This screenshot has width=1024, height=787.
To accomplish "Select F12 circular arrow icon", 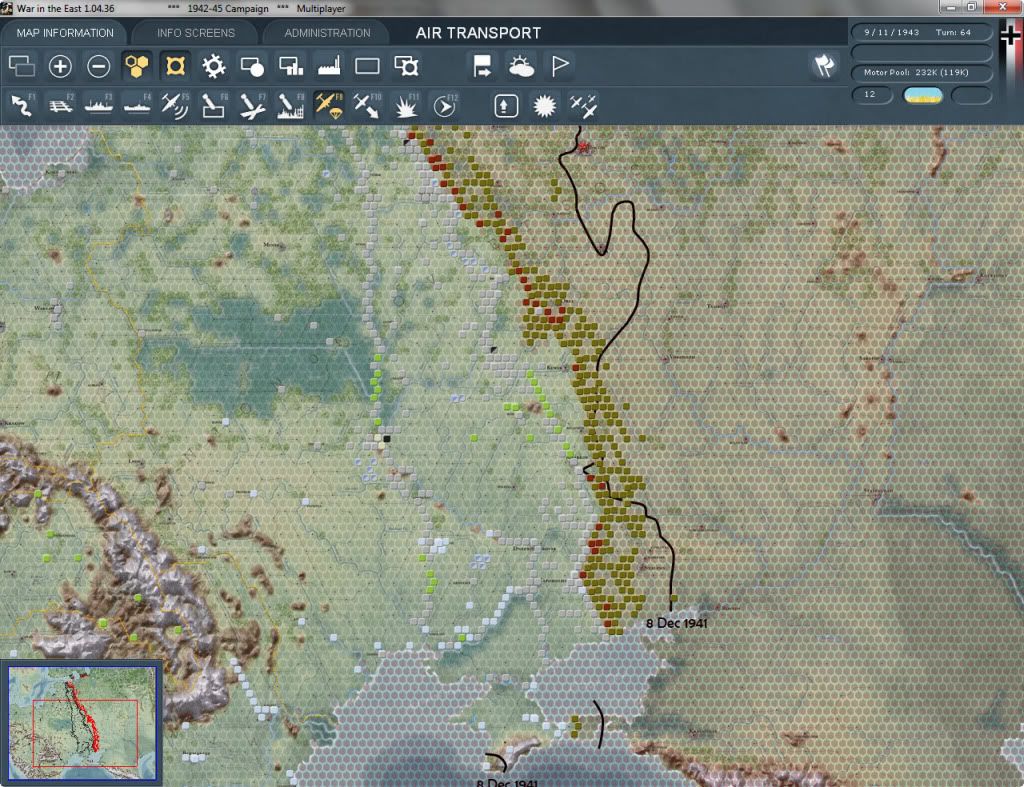I will click(445, 106).
